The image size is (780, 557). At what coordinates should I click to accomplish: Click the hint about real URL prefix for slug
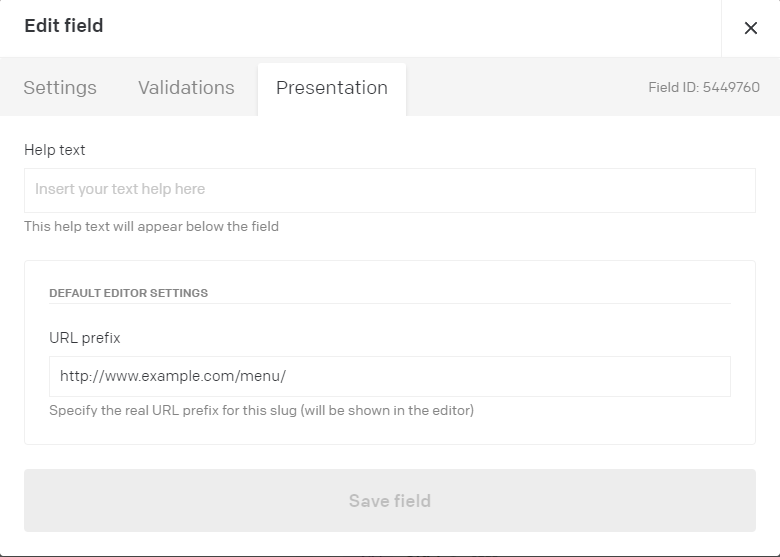point(262,411)
